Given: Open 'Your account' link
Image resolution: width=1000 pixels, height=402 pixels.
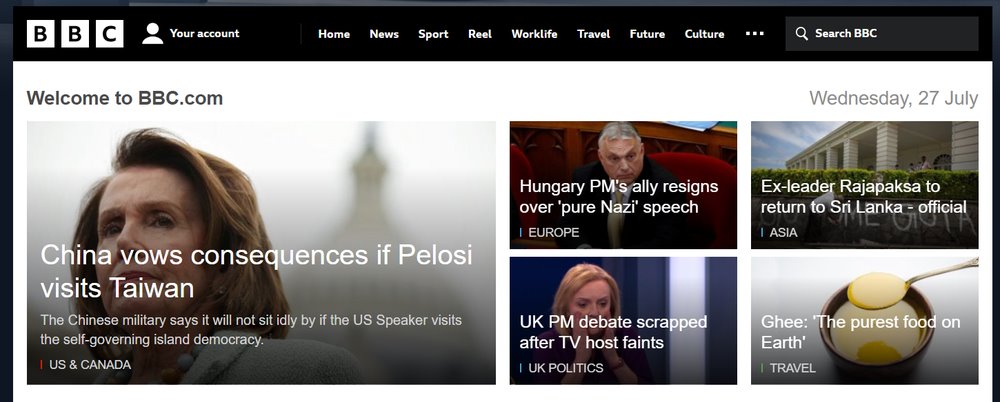Looking at the screenshot, I should pyautogui.click(x=204, y=33).
